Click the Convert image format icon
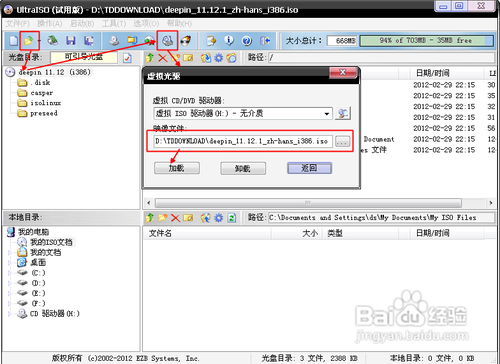This screenshot has height=364, width=500. coord(149,41)
